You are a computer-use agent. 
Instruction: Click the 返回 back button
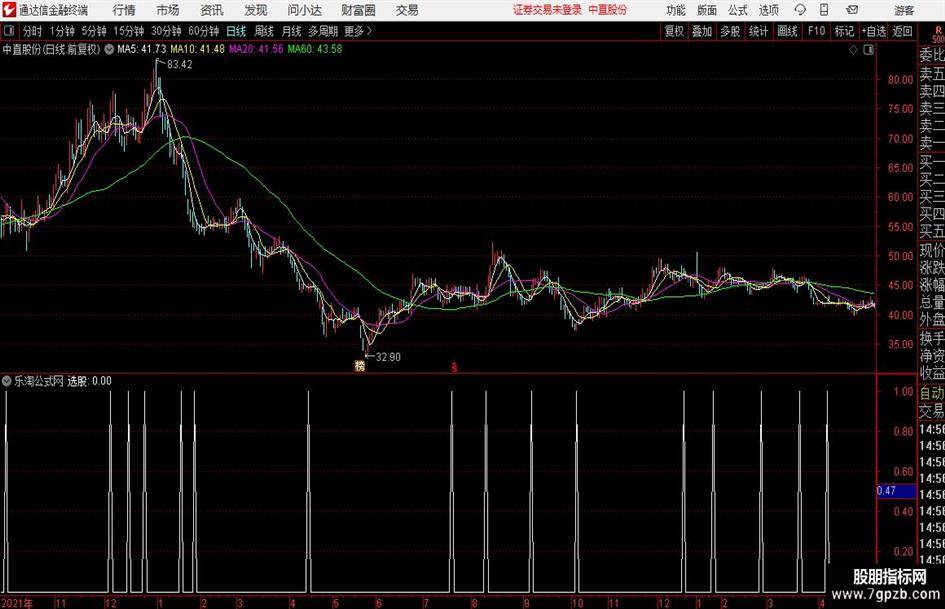[x=902, y=31]
